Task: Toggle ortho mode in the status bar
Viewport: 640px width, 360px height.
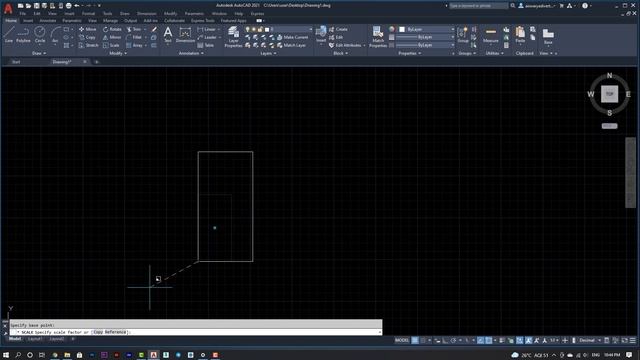Action: pyautogui.click(x=445, y=340)
